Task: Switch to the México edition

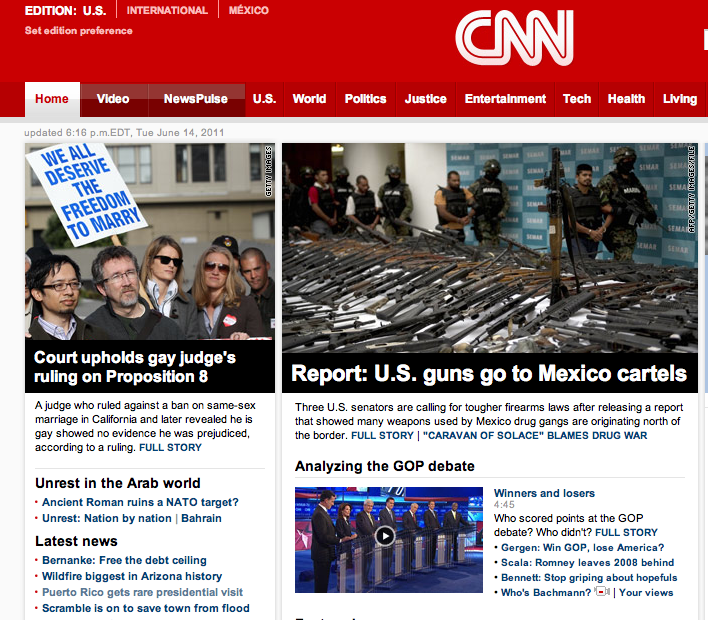Action: click(x=248, y=11)
